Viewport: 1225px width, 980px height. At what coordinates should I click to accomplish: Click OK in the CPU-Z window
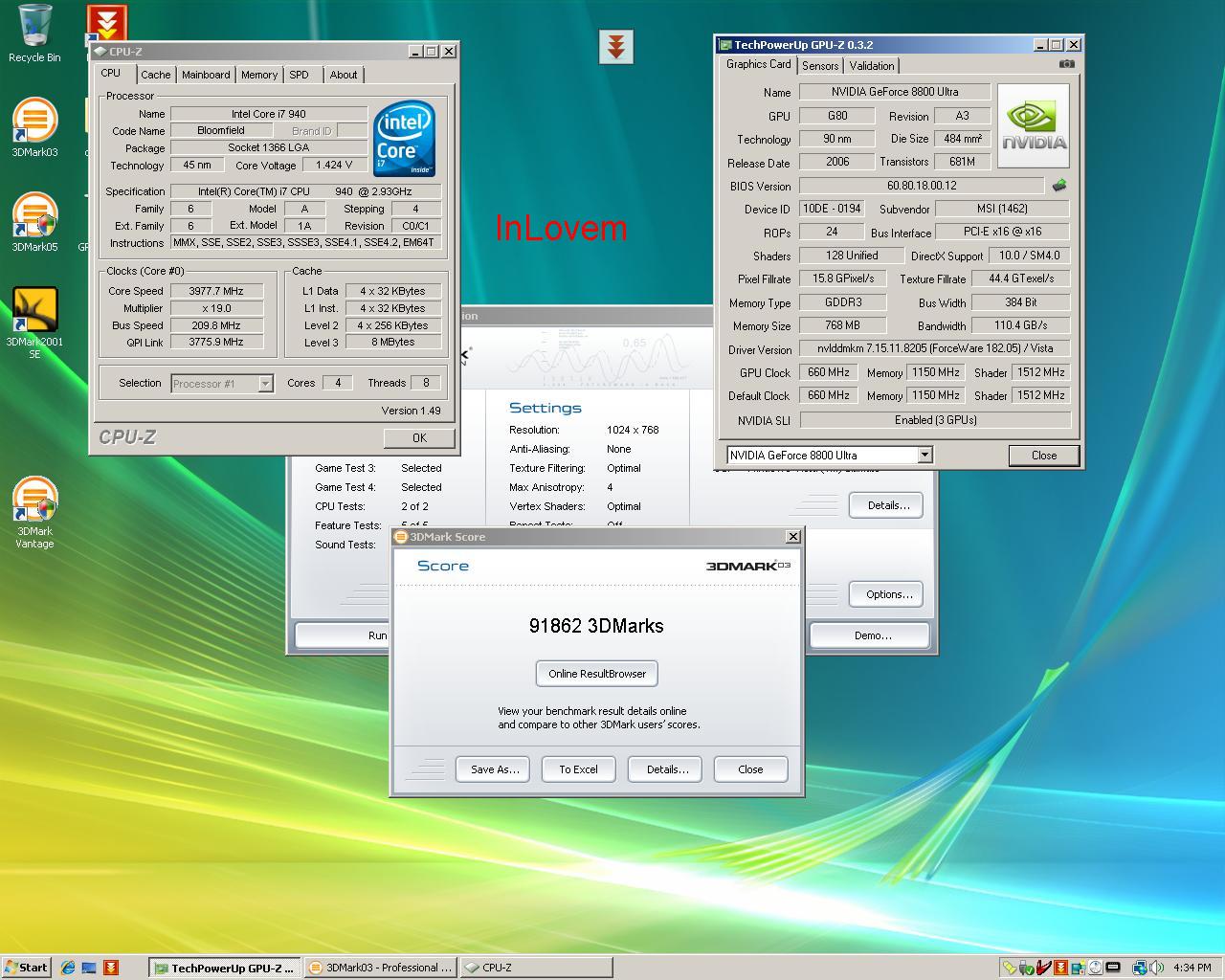(419, 437)
